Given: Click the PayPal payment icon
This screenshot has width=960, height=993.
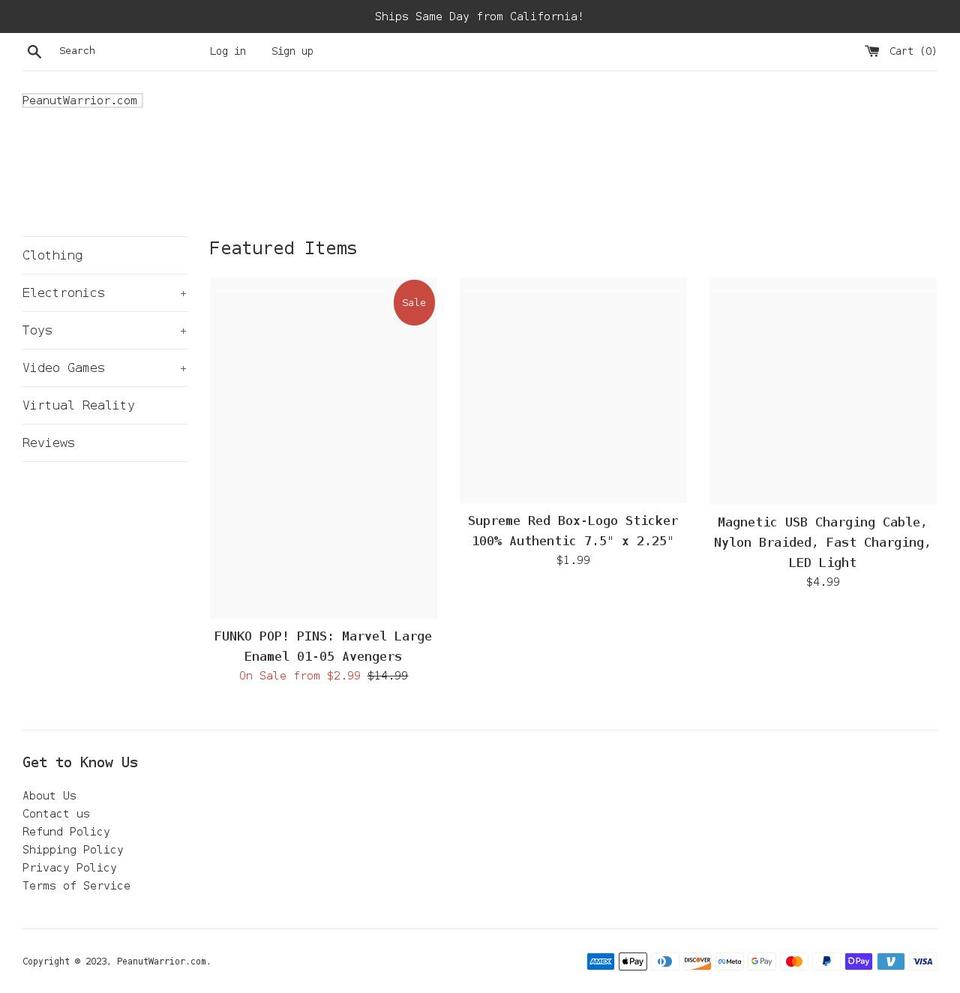Looking at the screenshot, I should (826, 961).
